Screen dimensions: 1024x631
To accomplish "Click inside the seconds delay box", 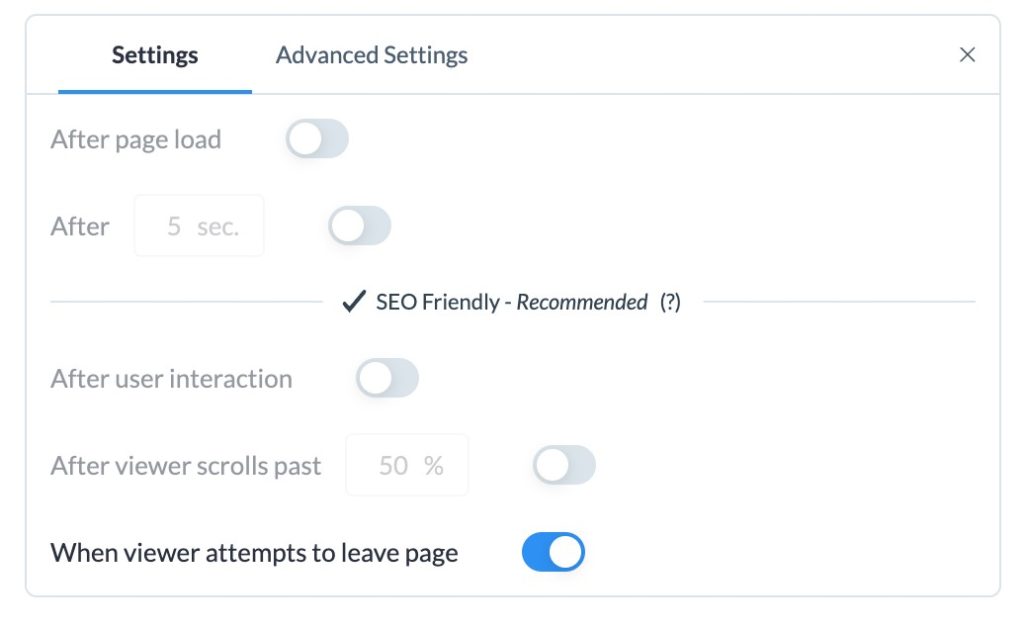I will tap(199, 226).
